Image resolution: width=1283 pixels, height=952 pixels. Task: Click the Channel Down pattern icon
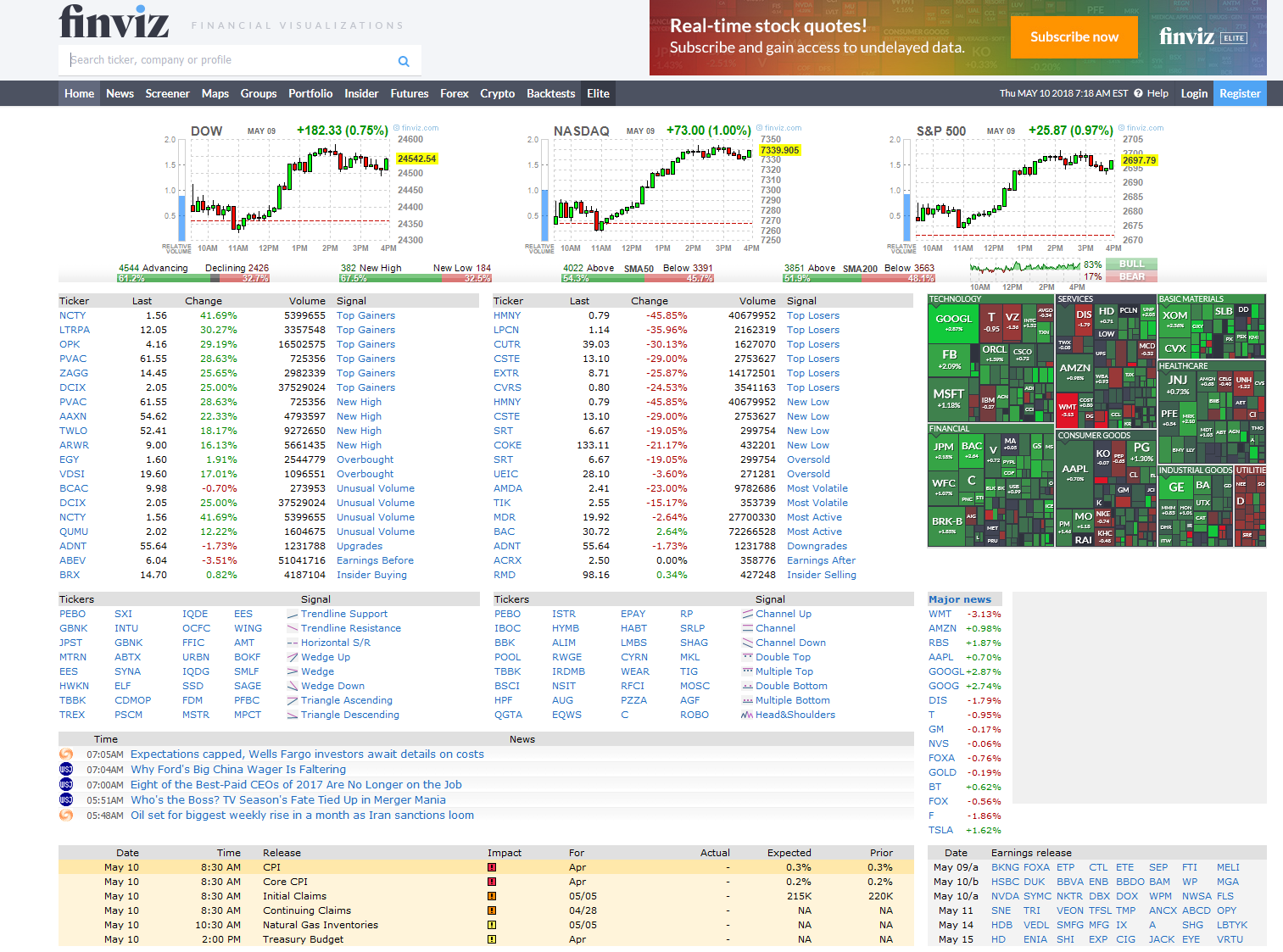point(748,643)
